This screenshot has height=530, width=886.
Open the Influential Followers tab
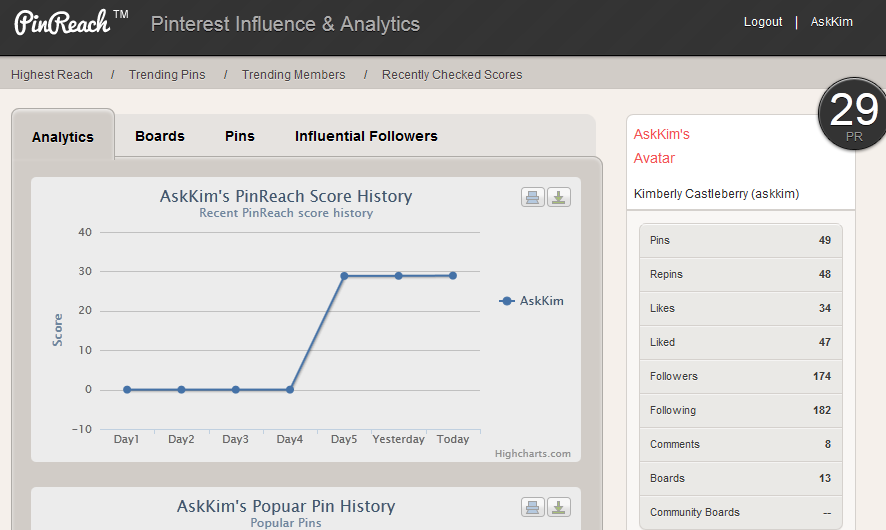click(366, 136)
